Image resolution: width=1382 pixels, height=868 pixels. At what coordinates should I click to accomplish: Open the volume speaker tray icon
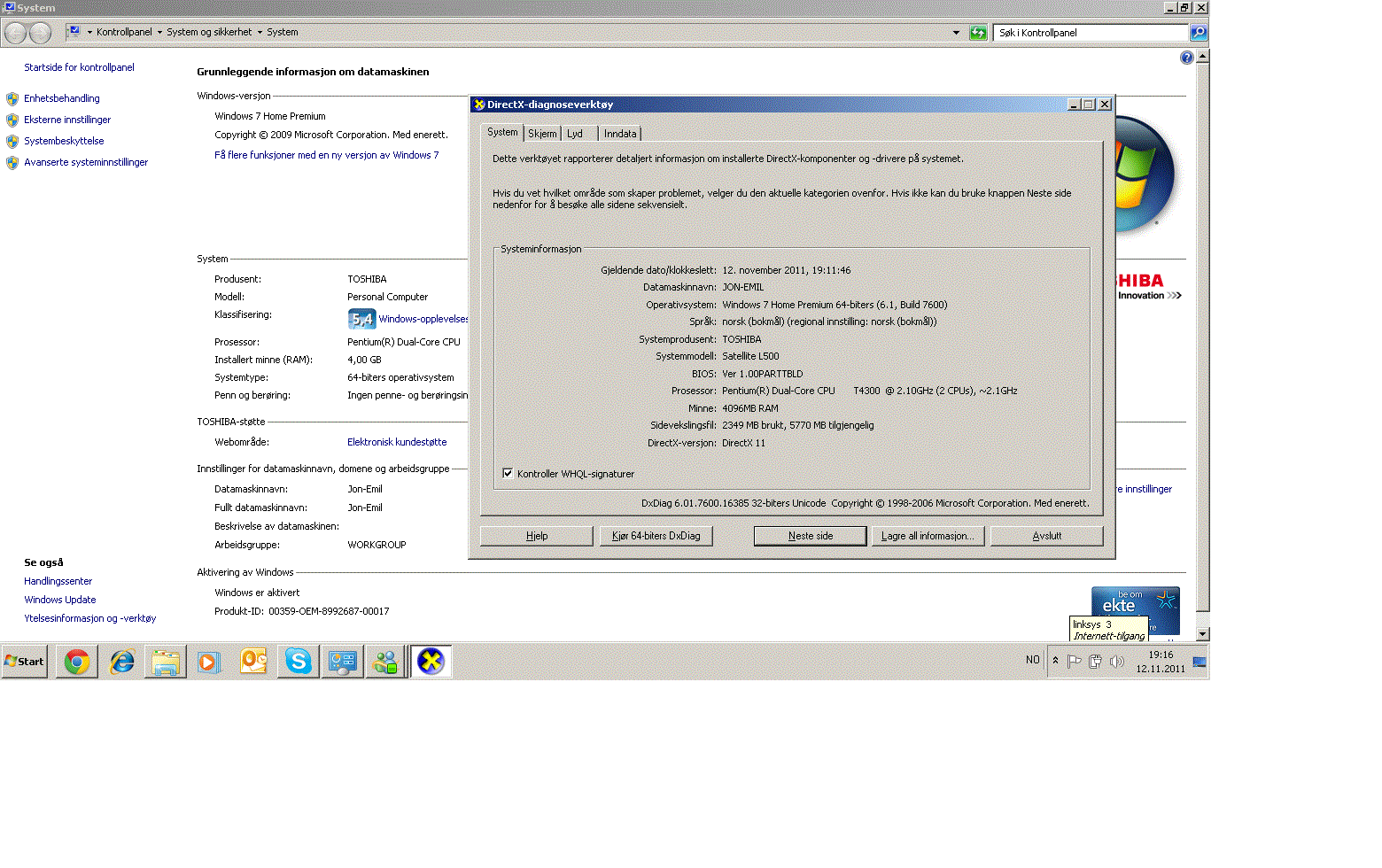(1117, 661)
